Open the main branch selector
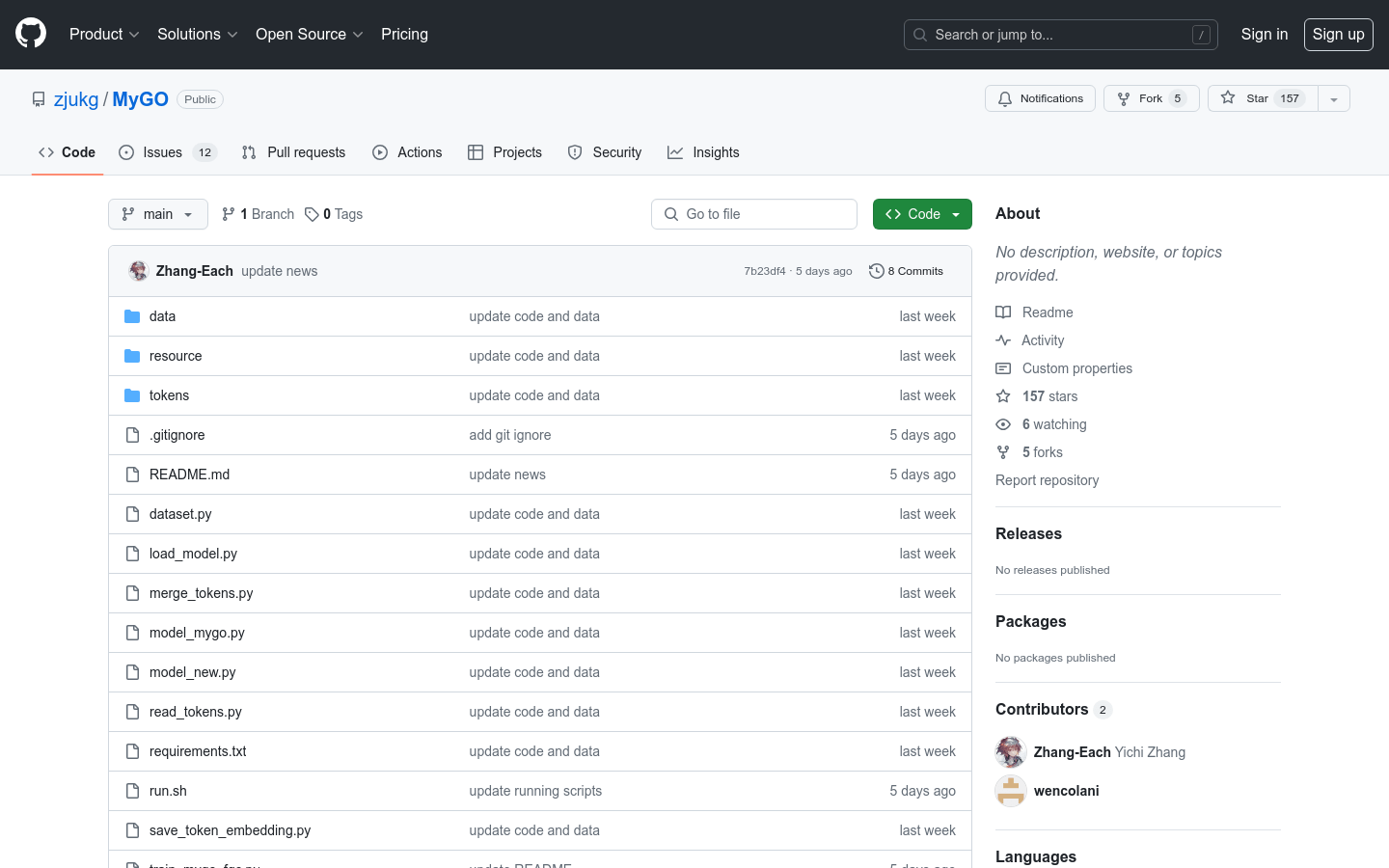1389x868 pixels. click(158, 214)
